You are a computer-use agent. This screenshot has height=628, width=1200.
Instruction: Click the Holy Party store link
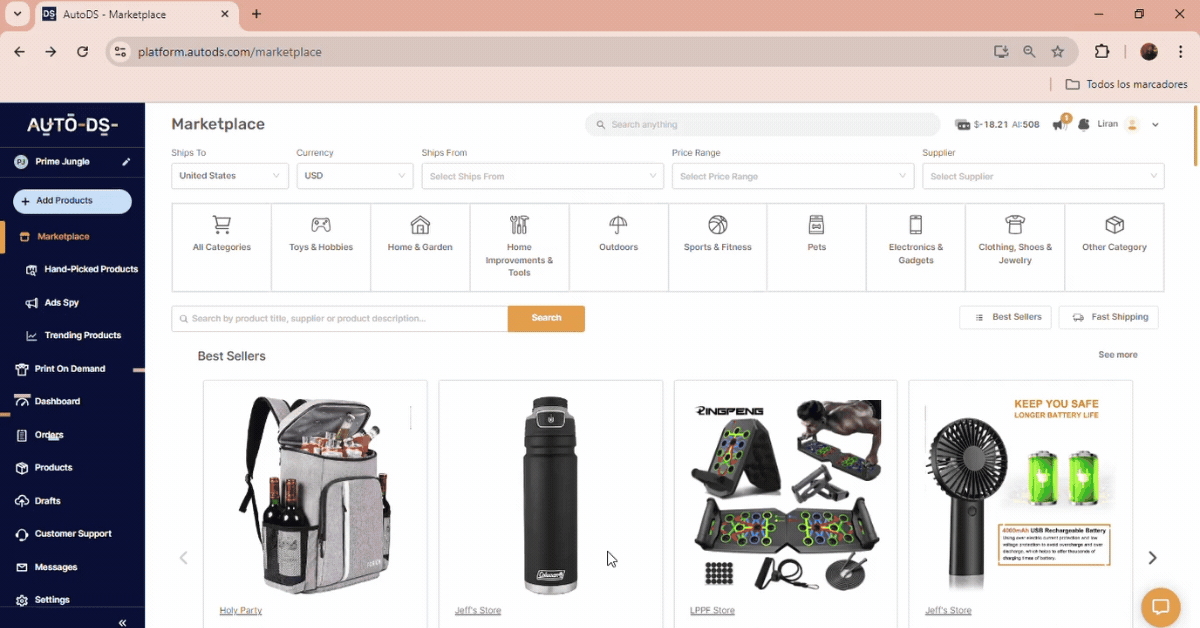coord(241,610)
